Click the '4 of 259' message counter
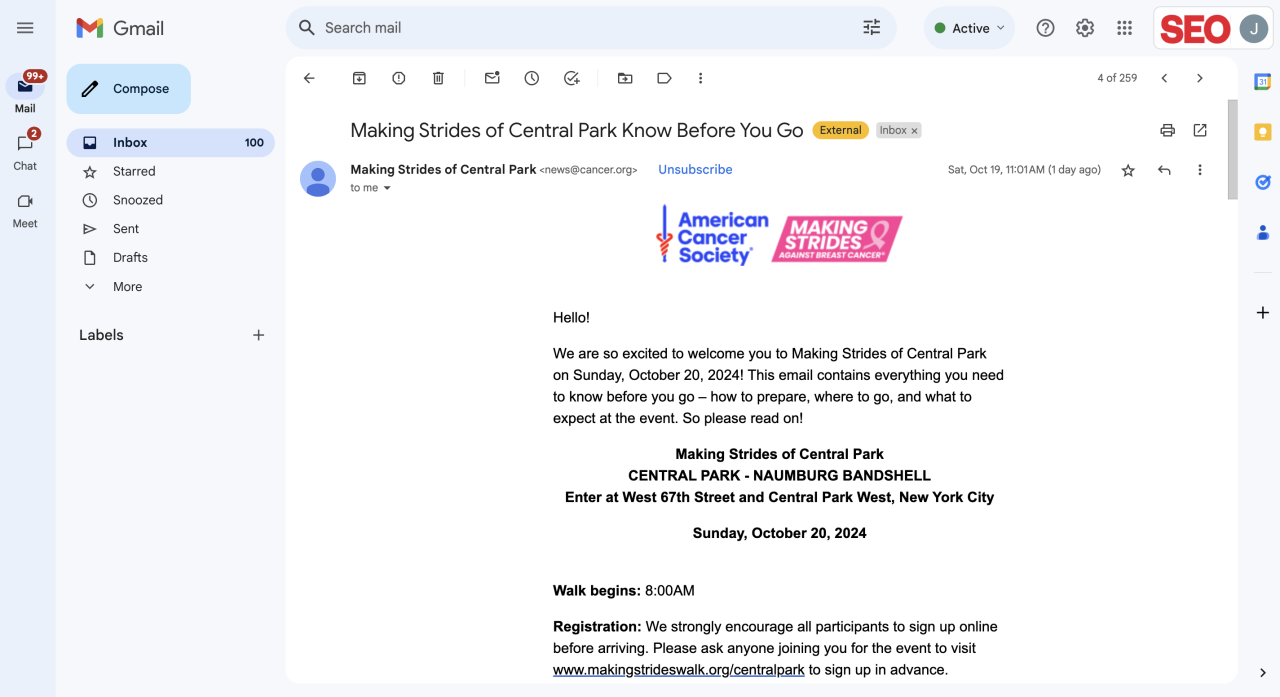The height and width of the screenshot is (697, 1280). (1117, 78)
